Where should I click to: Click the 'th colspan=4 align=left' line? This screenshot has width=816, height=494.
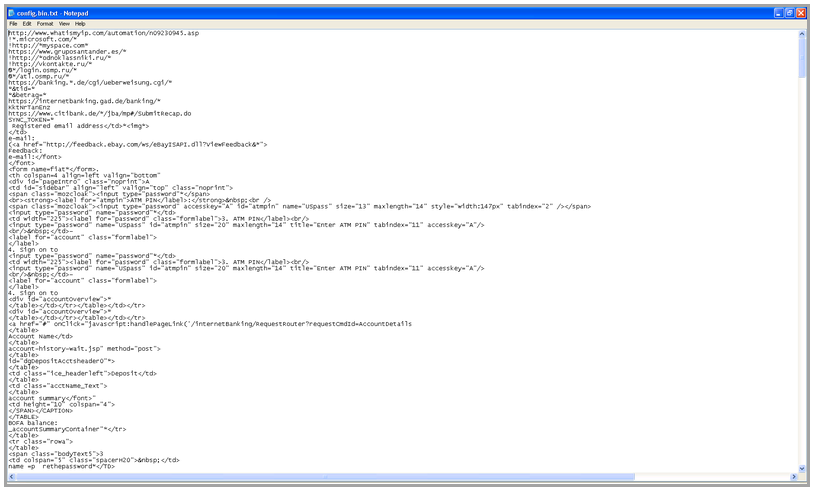click(84, 175)
